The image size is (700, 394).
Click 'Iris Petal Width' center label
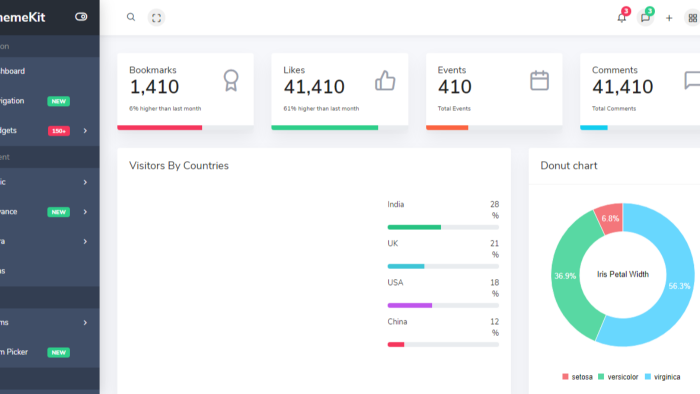[x=623, y=274]
